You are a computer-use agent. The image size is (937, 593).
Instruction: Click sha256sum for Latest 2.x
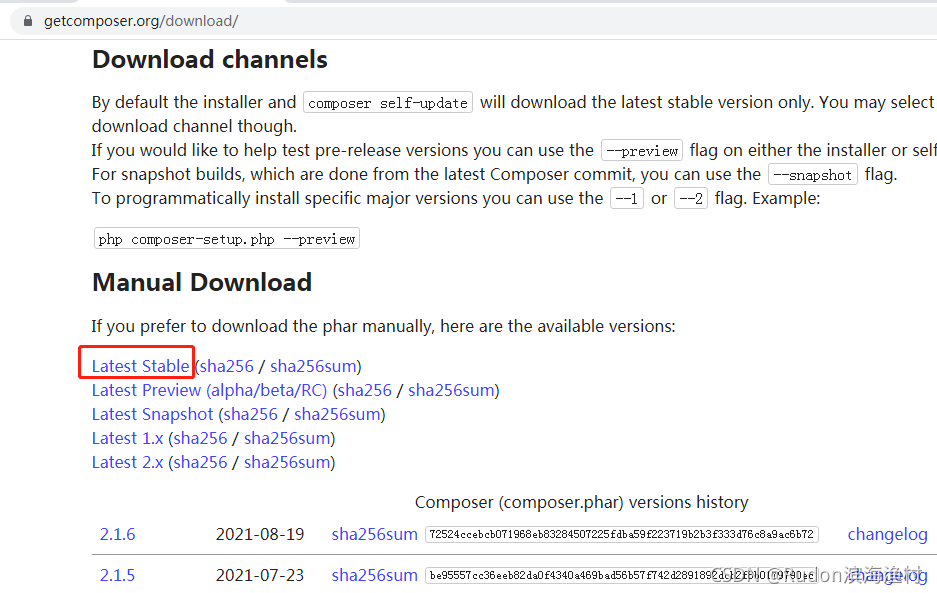(x=287, y=461)
